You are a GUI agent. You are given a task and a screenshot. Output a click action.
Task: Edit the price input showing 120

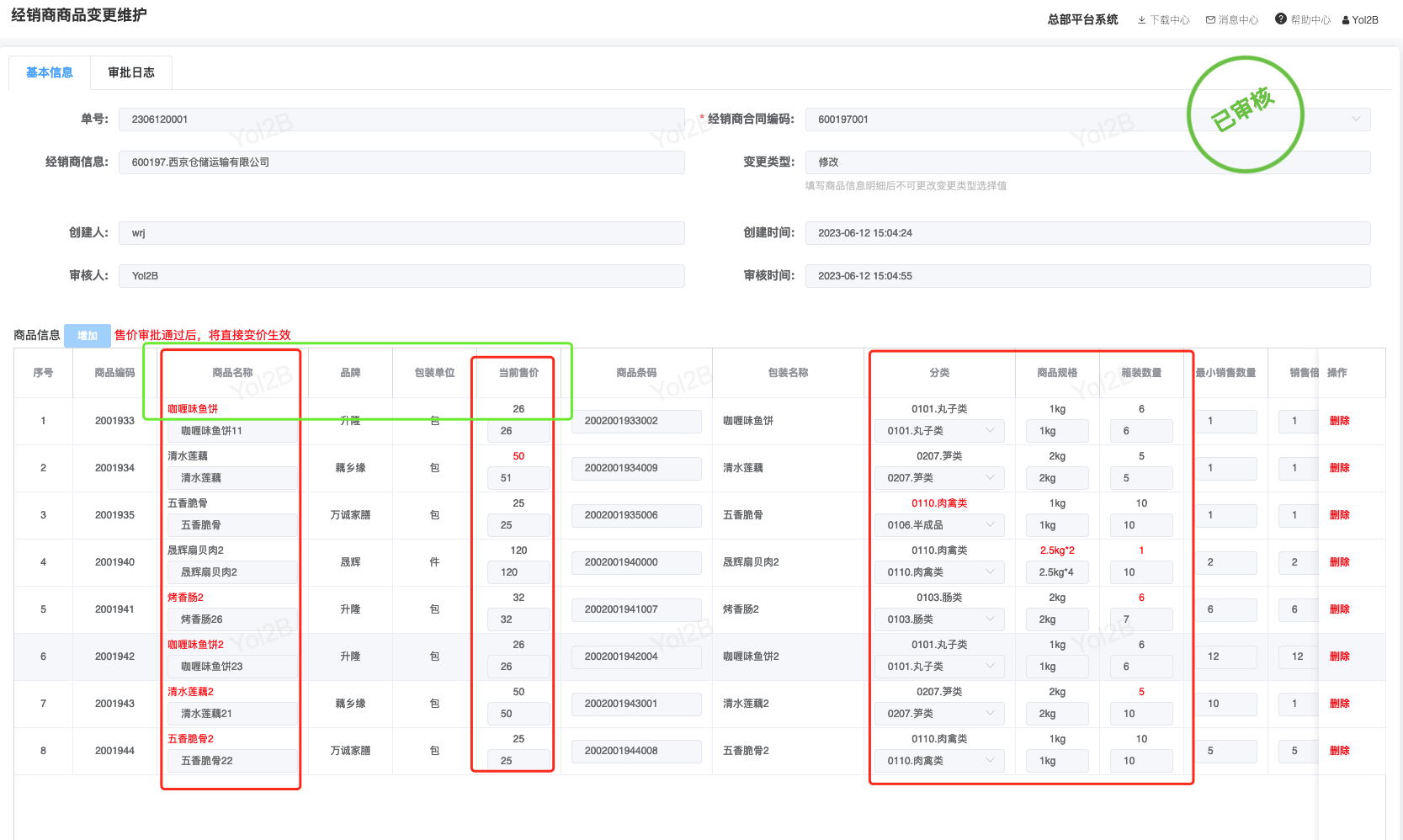coord(518,572)
